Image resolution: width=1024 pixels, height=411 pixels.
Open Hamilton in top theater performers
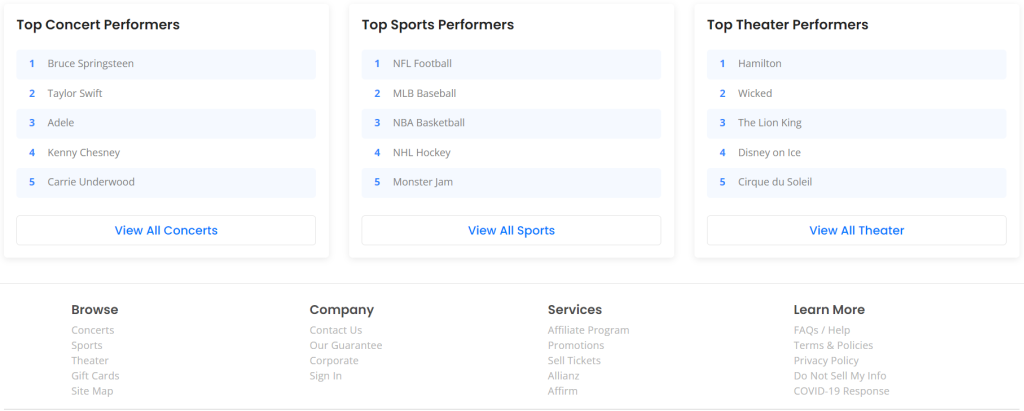click(759, 64)
